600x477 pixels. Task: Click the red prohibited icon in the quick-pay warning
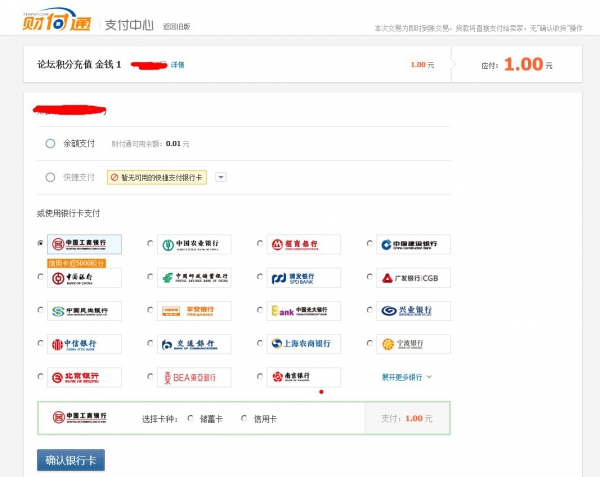114,177
